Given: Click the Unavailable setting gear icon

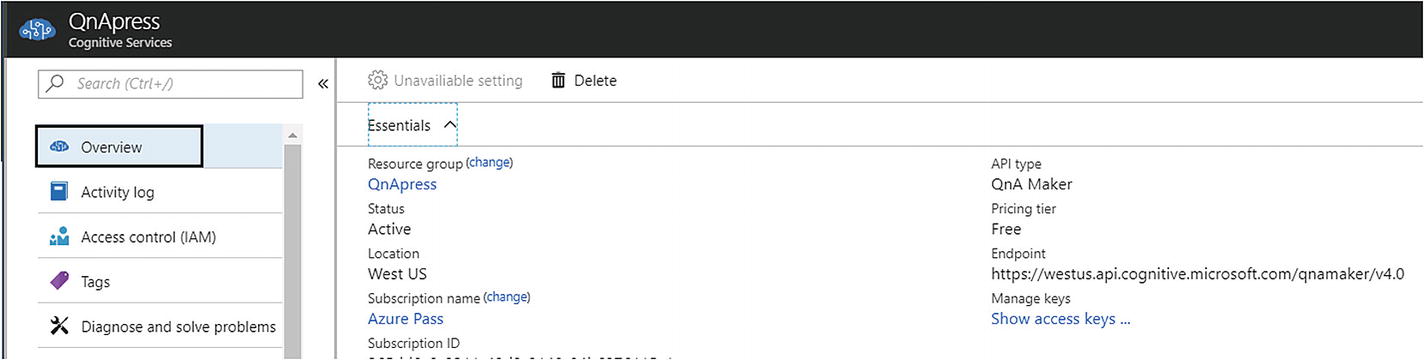Looking at the screenshot, I should (378, 80).
